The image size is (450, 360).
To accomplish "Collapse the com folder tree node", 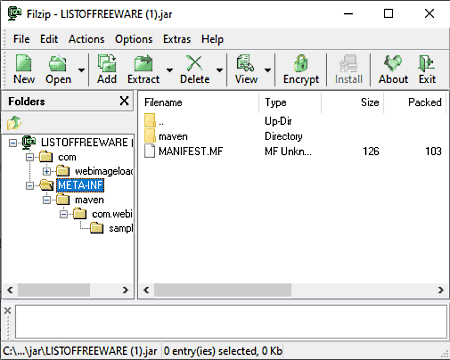I will [30, 157].
